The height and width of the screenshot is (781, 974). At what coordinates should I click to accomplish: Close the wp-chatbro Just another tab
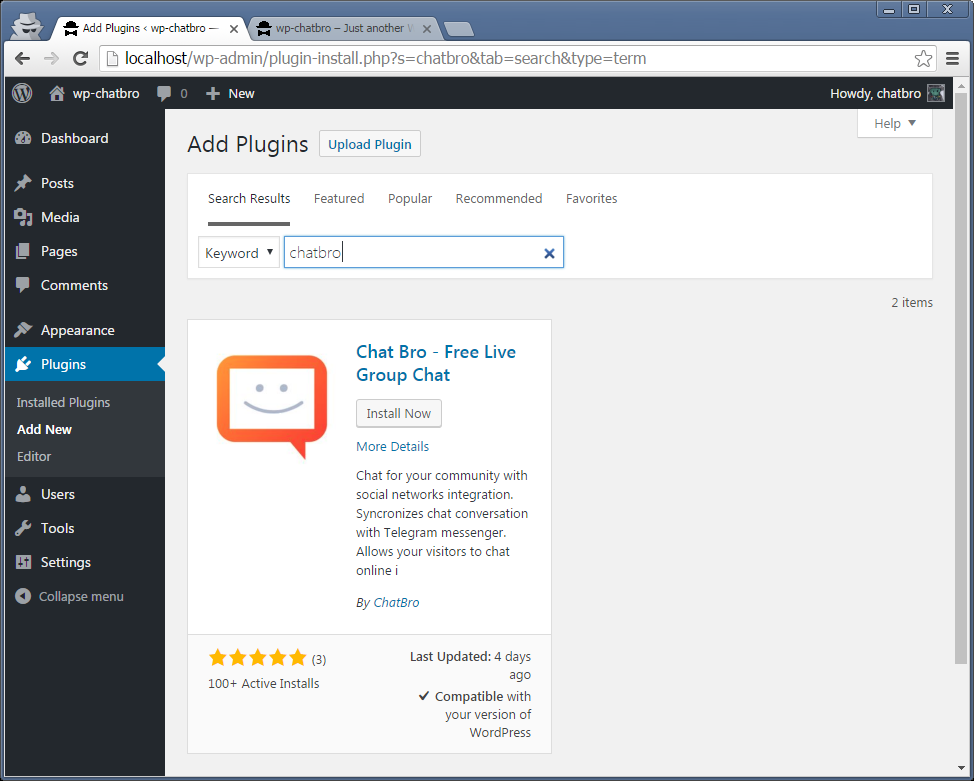[x=427, y=29]
